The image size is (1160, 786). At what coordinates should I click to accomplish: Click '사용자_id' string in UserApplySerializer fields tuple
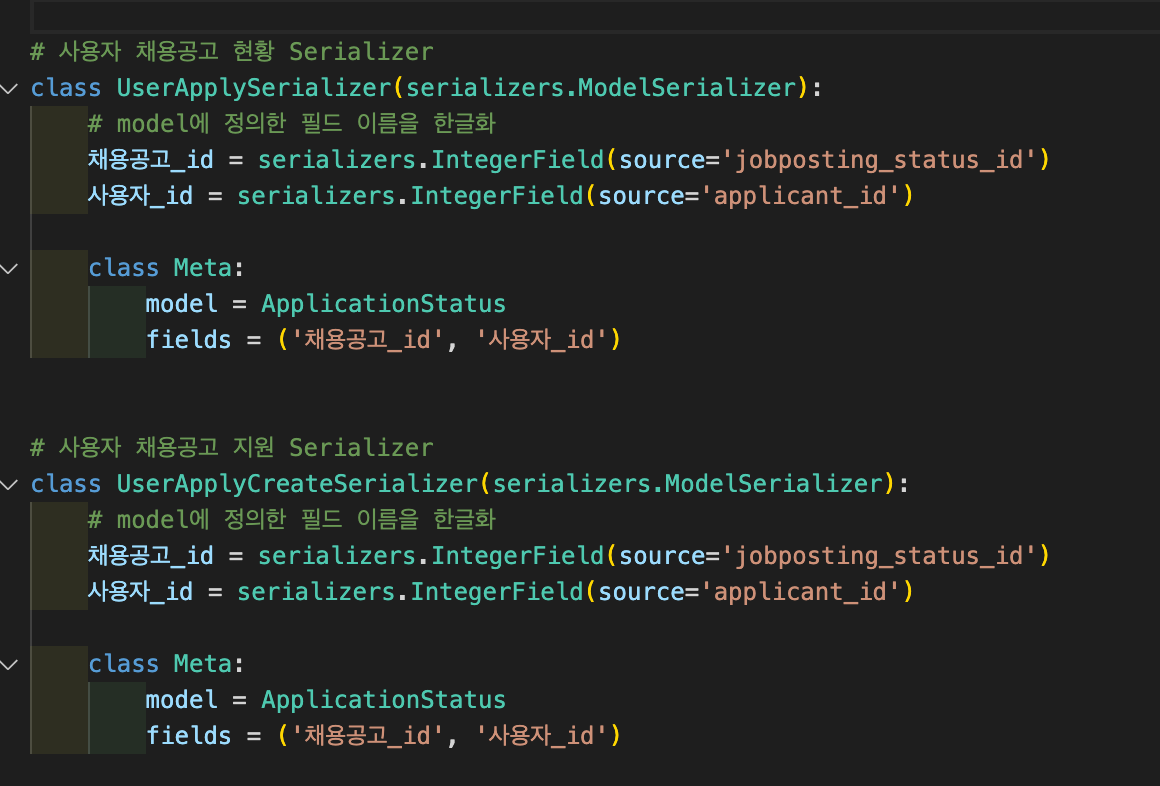click(541, 340)
